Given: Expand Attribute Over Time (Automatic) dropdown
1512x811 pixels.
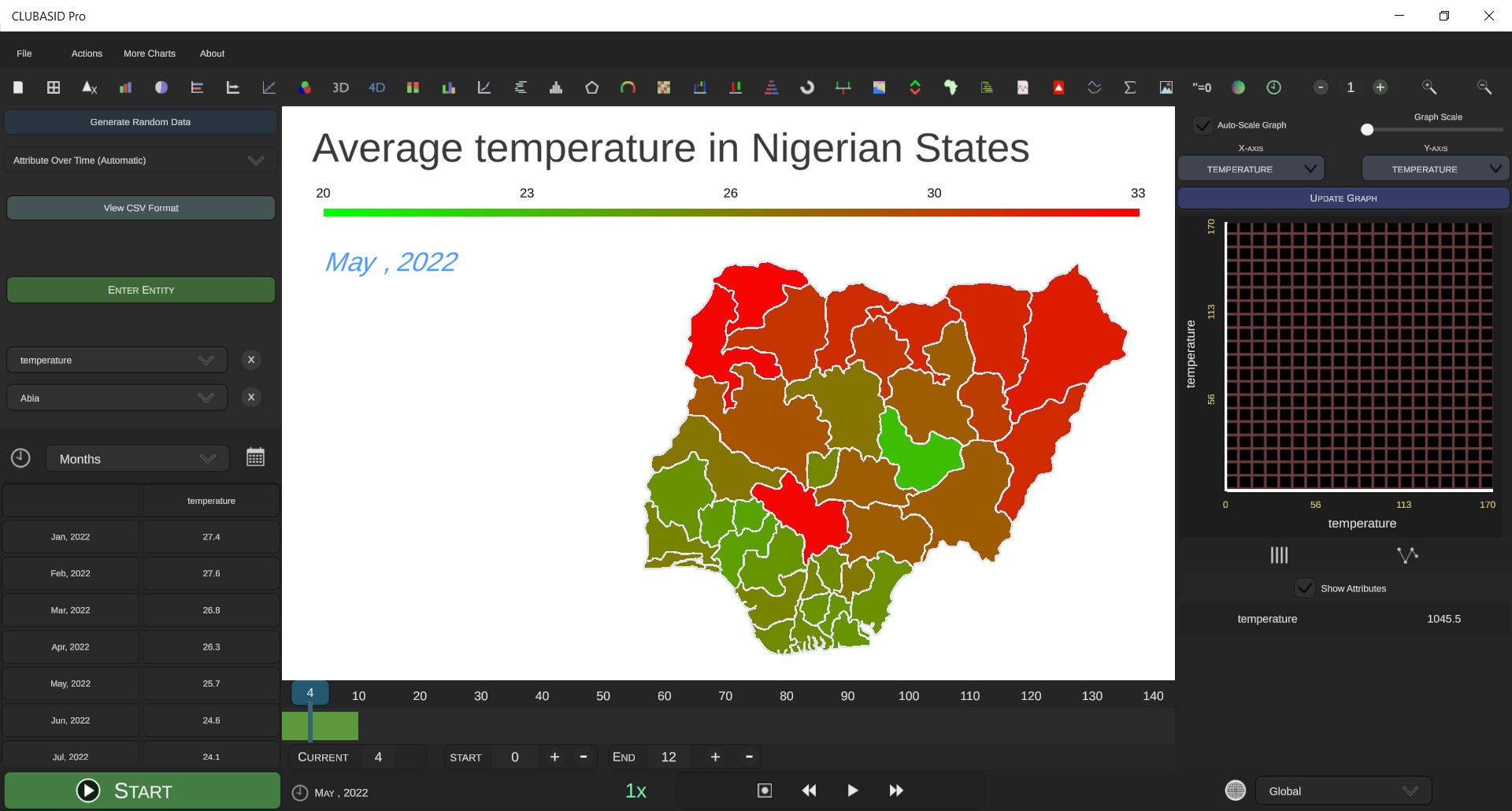Looking at the screenshot, I should coord(140,161).
